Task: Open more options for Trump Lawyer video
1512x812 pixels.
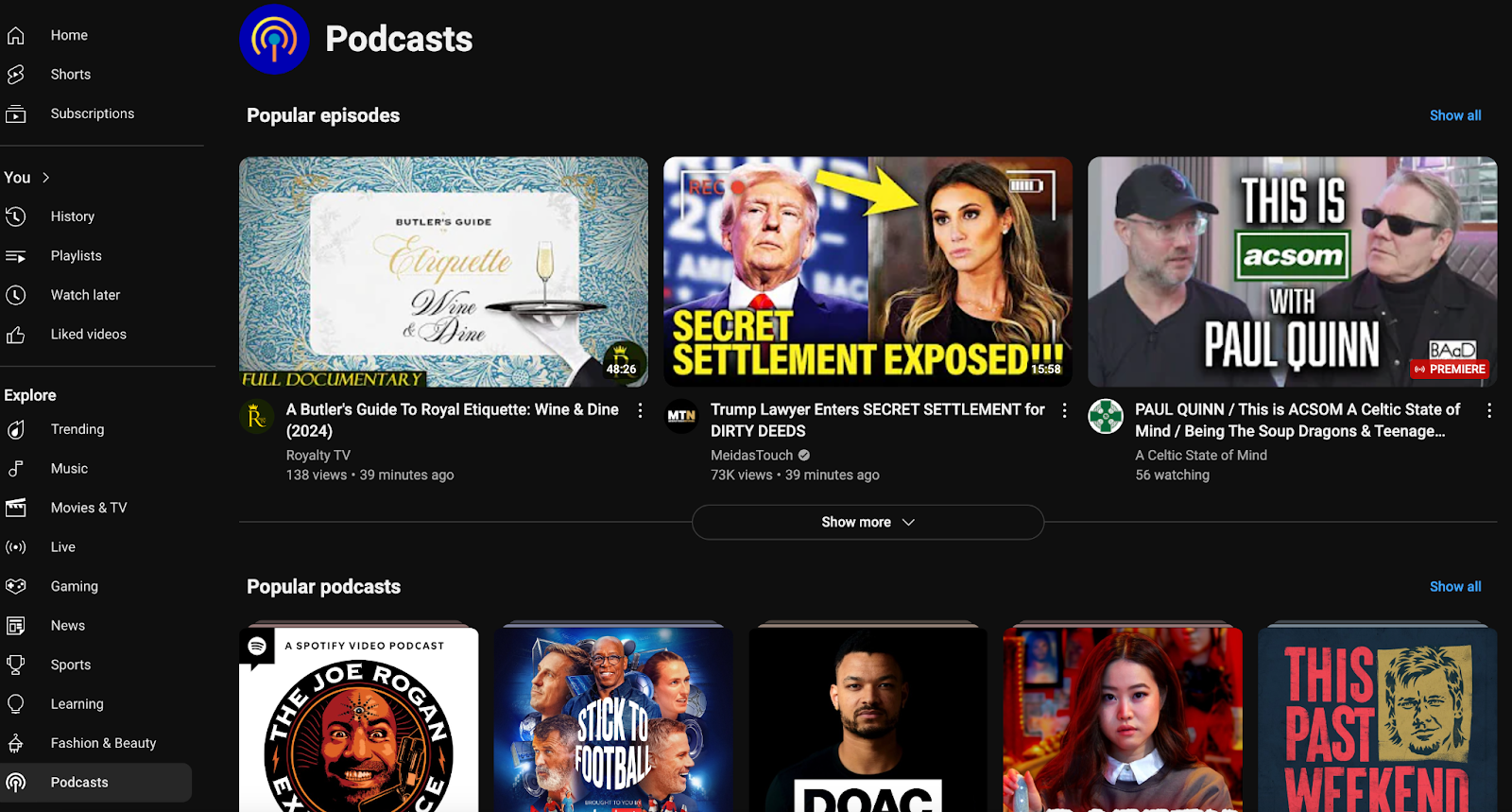Action: coord(1064,410)
